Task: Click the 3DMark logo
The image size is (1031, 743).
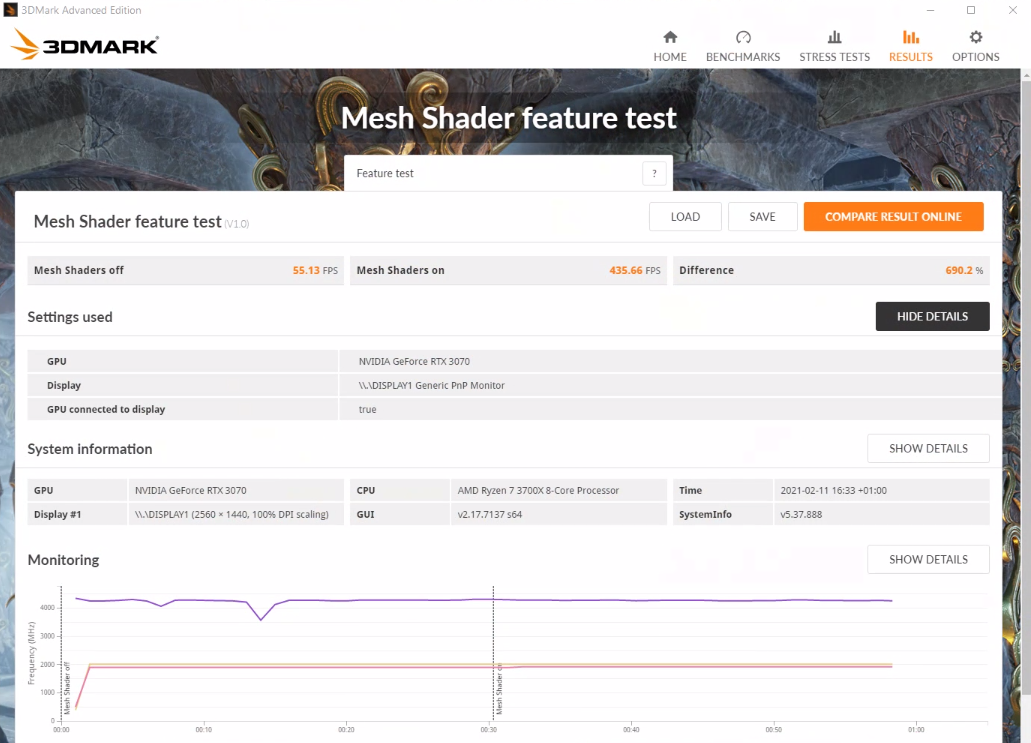Action: [x=85, y=45]
